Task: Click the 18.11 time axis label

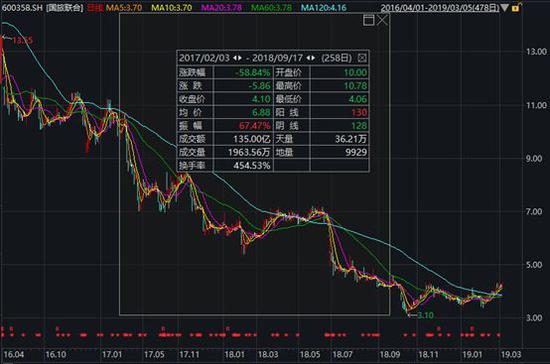Action: pyautogui.click(x=428, y=355)
